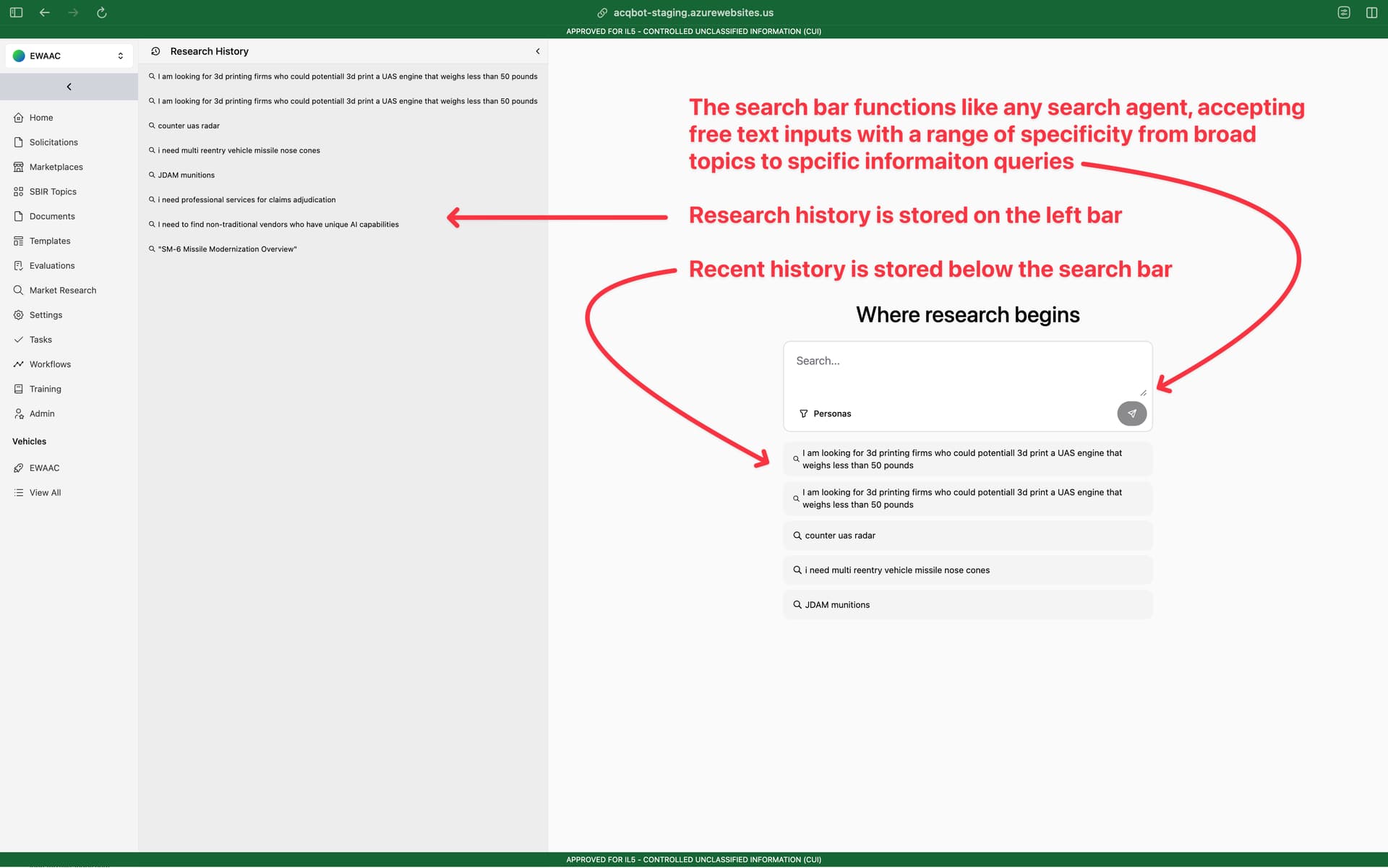Open the Admin menu item

click(69, 413)
